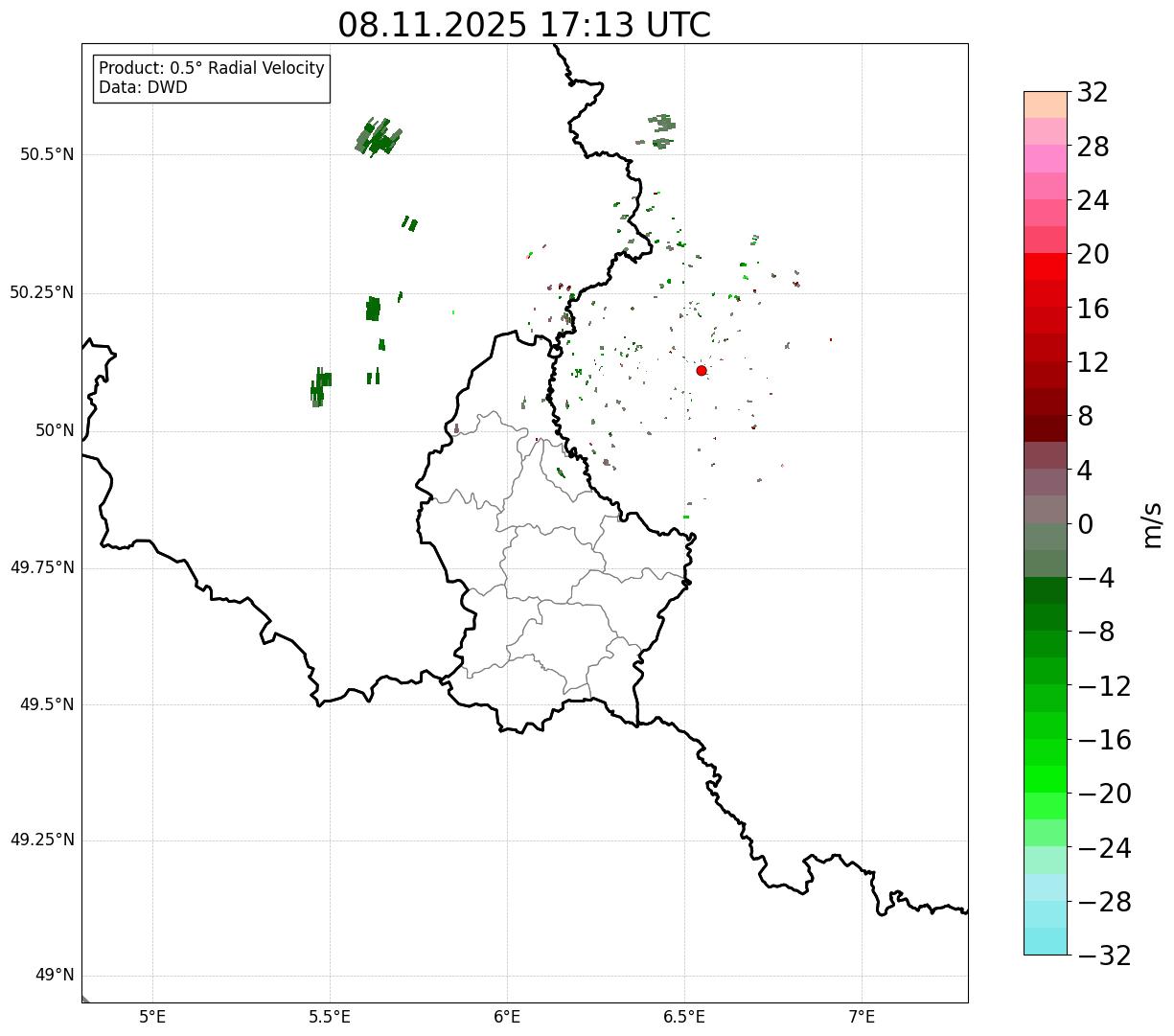1174x1036 pixels.
Task: Click the colorbar tick label −12
Action: 1103,686
